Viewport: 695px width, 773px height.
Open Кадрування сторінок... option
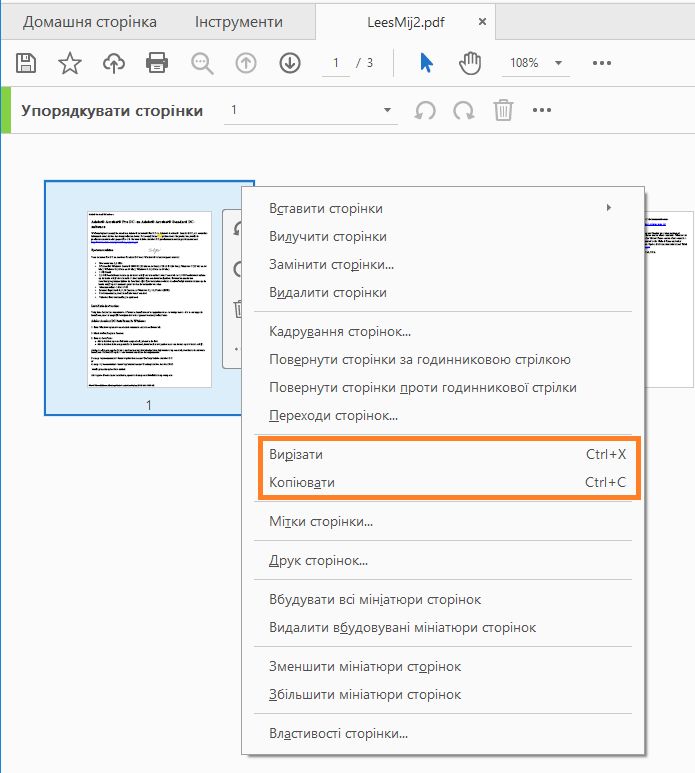click(443, 332)
